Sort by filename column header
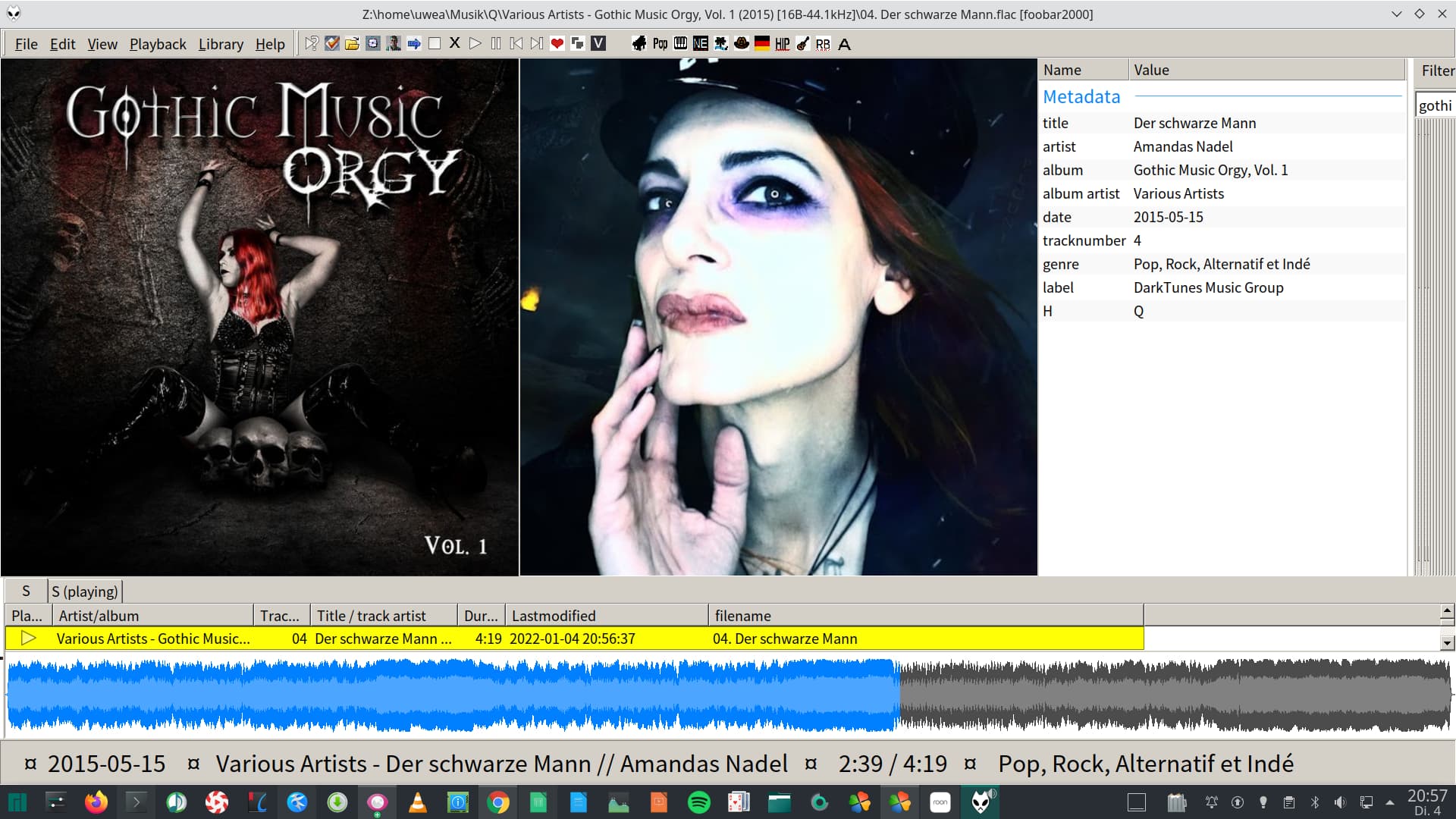 pos(926,615)
